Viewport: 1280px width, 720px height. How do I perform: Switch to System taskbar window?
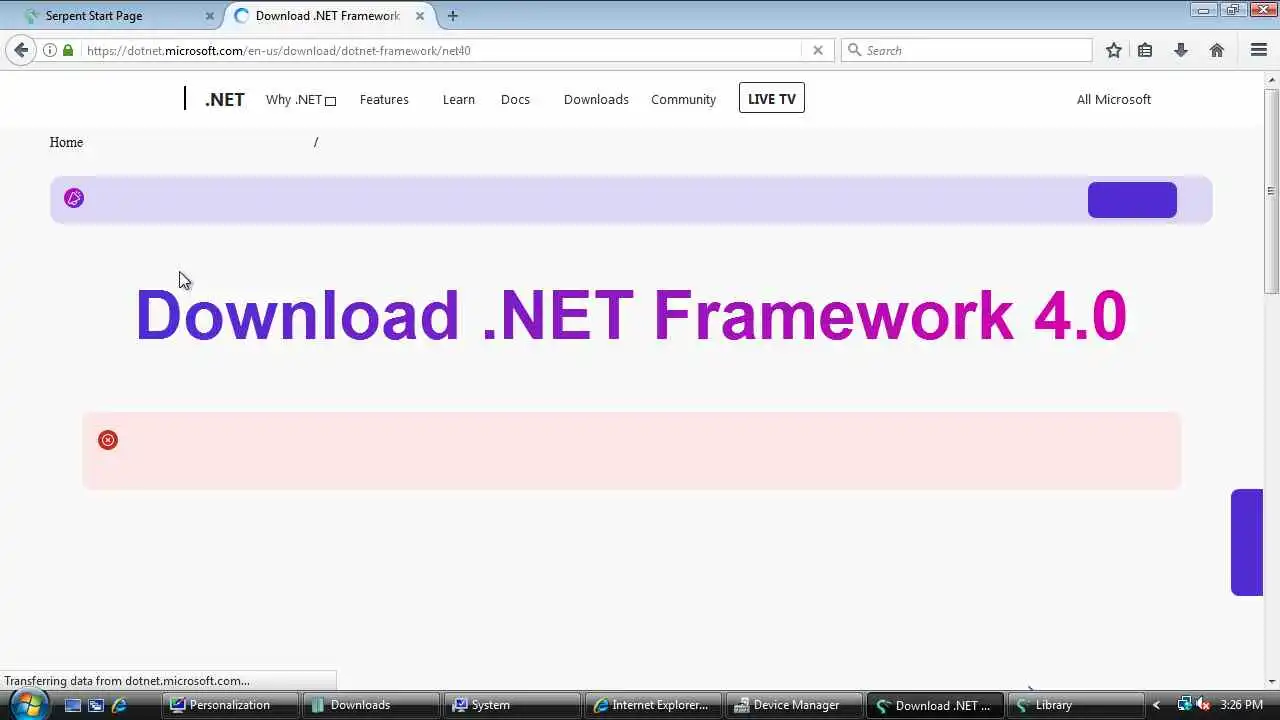(512, 705)
